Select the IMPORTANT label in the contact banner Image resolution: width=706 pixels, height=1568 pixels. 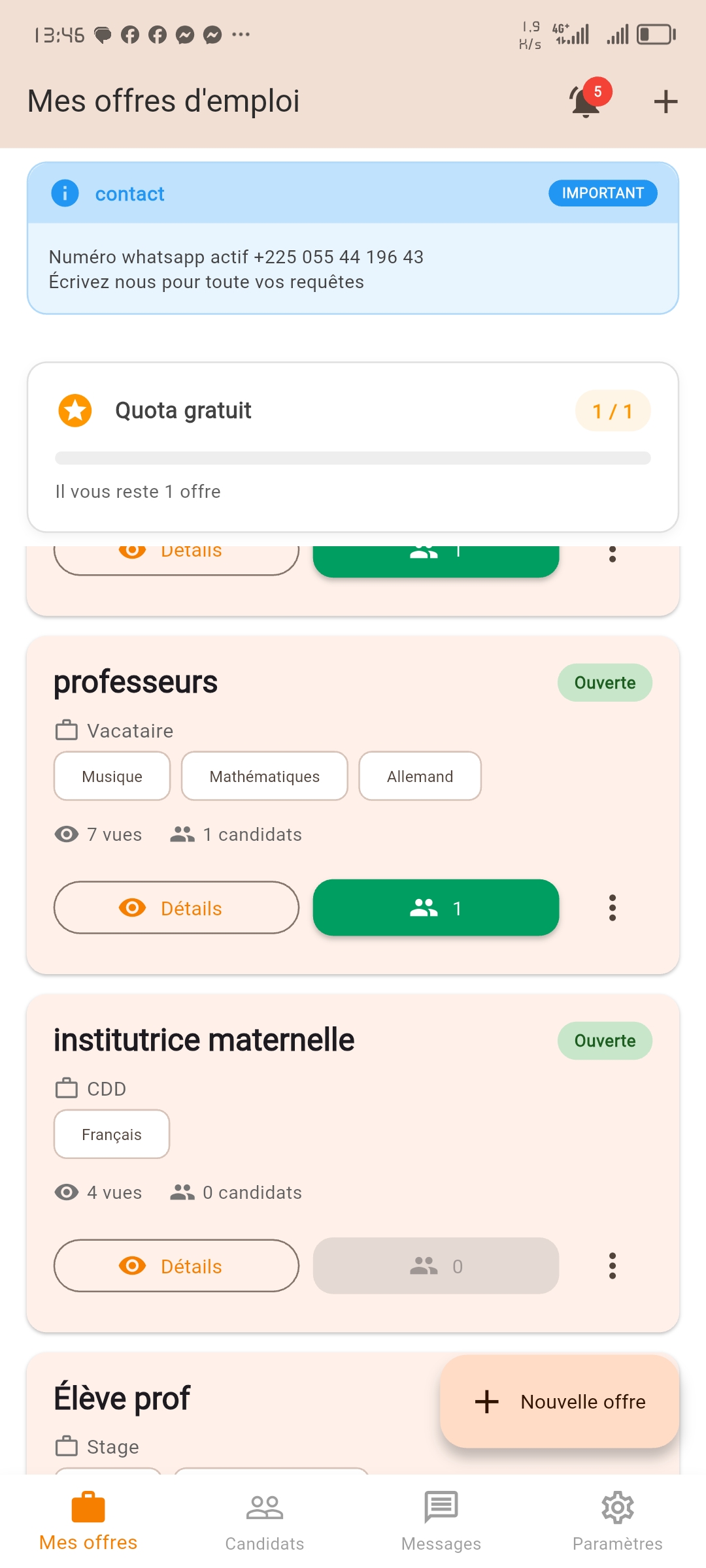click(602, 193)
